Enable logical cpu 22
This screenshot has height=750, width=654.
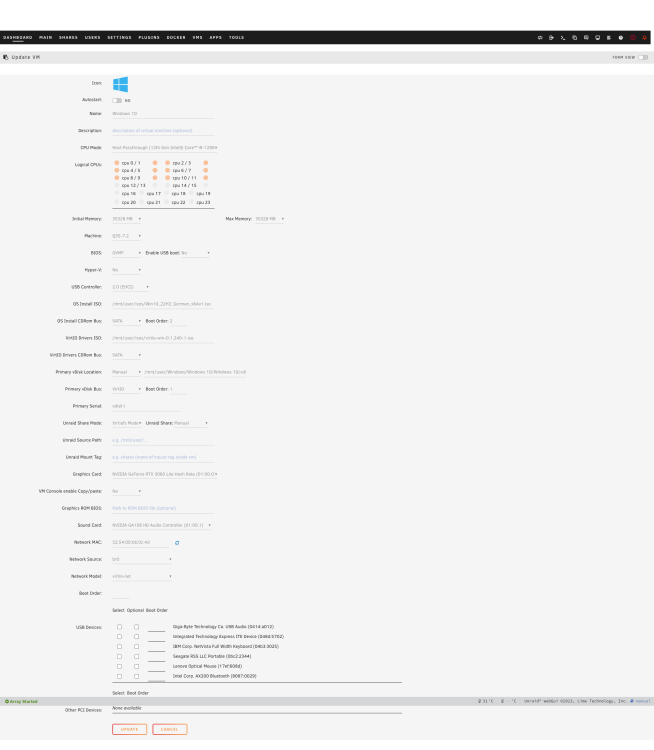pyautogui.click(x=166, y=202)
